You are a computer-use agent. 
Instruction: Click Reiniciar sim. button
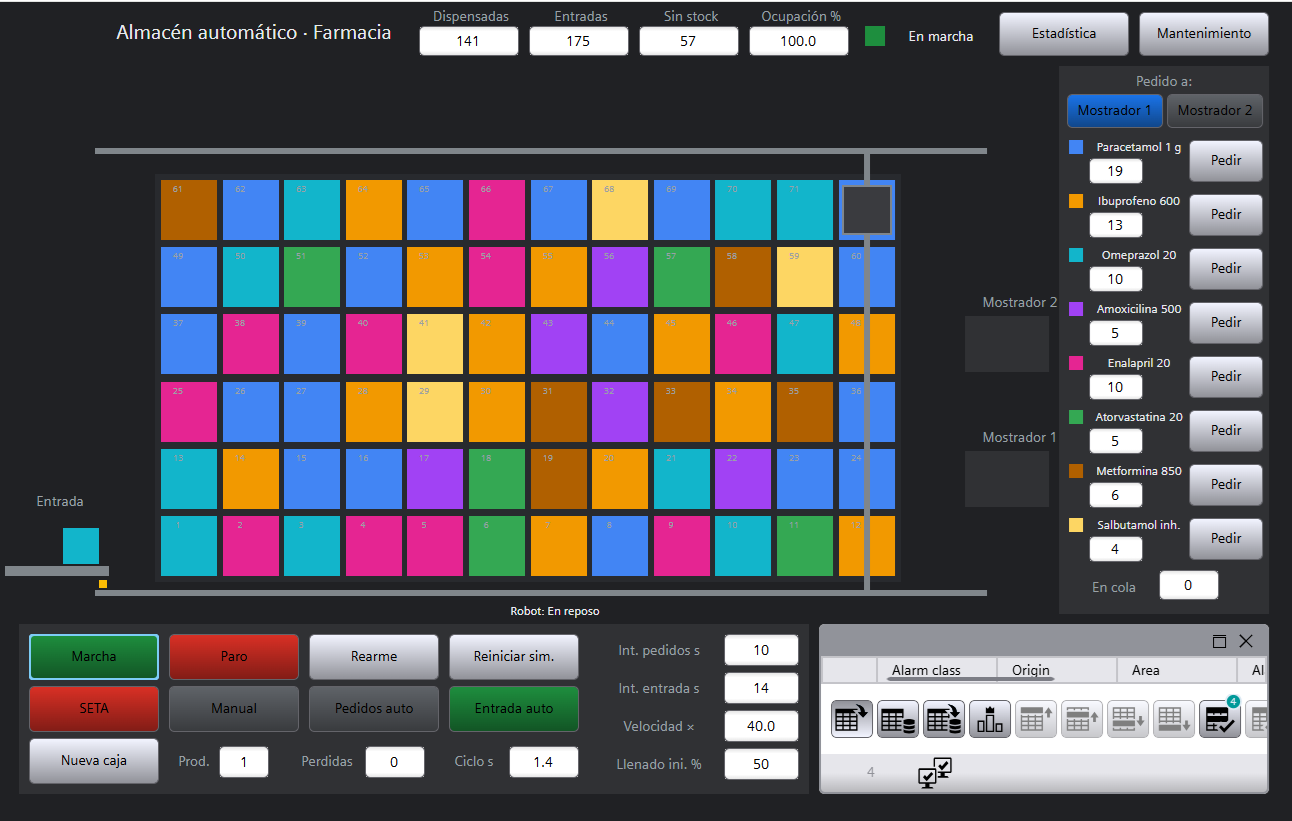point(514,657)
